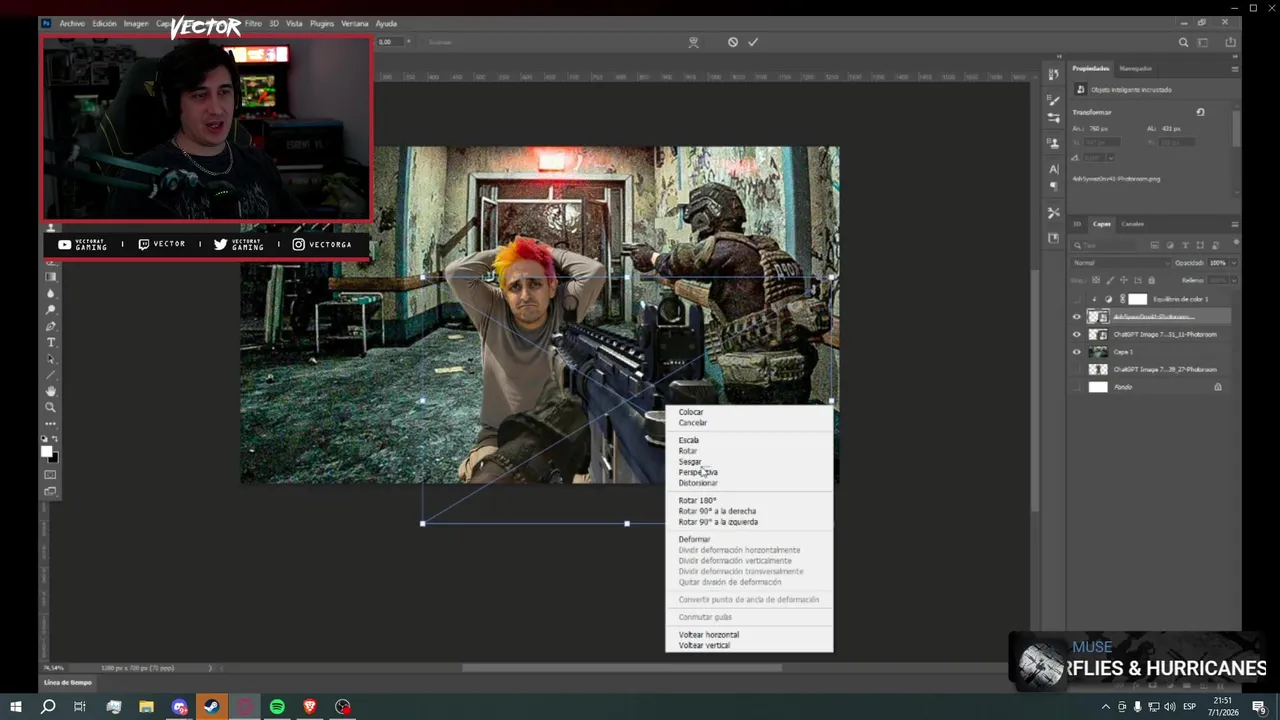This screenshot has height=720, width=1280.
Task: Reset transform in Properties panel
Action: coord(1200,112)
